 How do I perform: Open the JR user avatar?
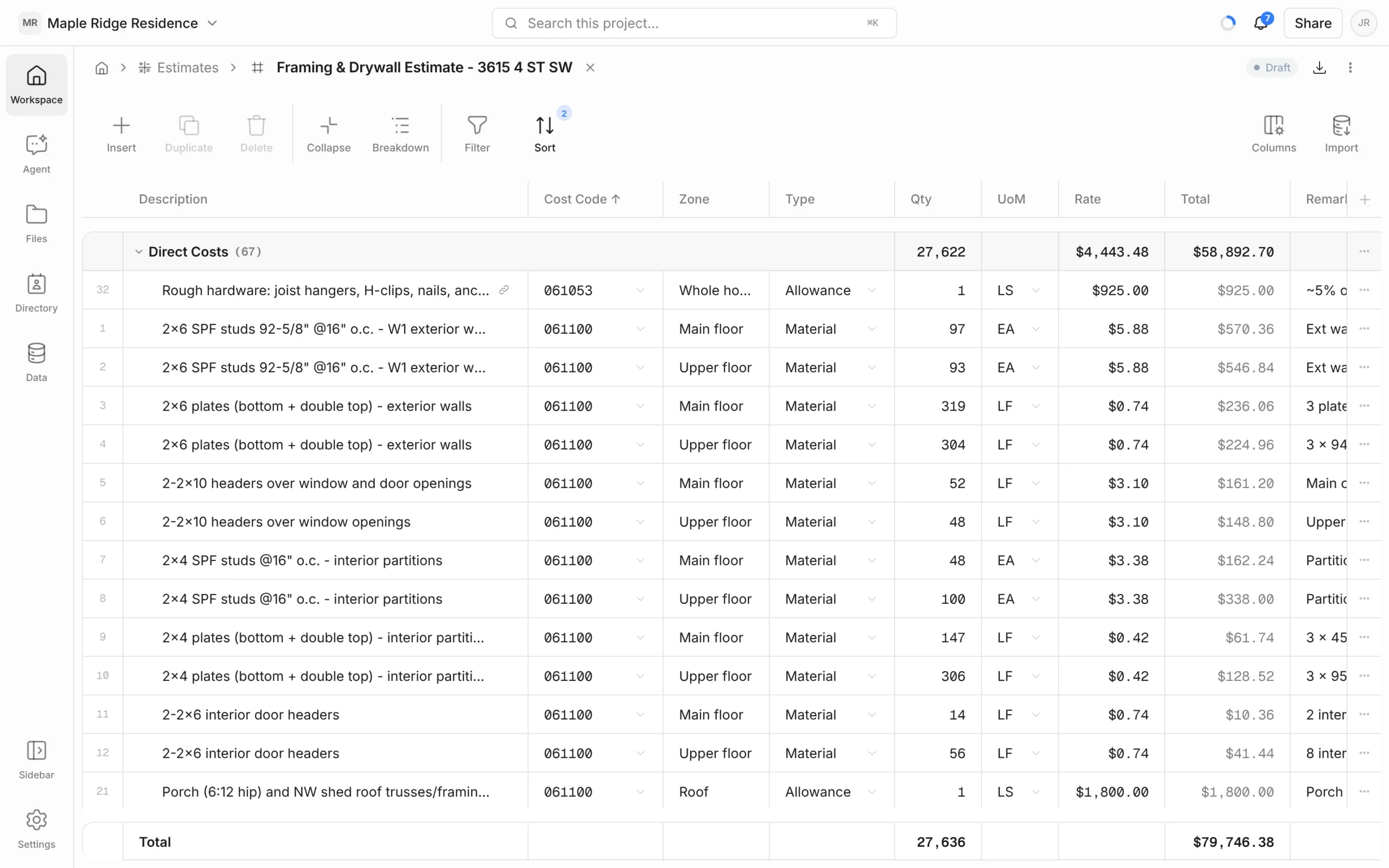tap(1363, 23)
